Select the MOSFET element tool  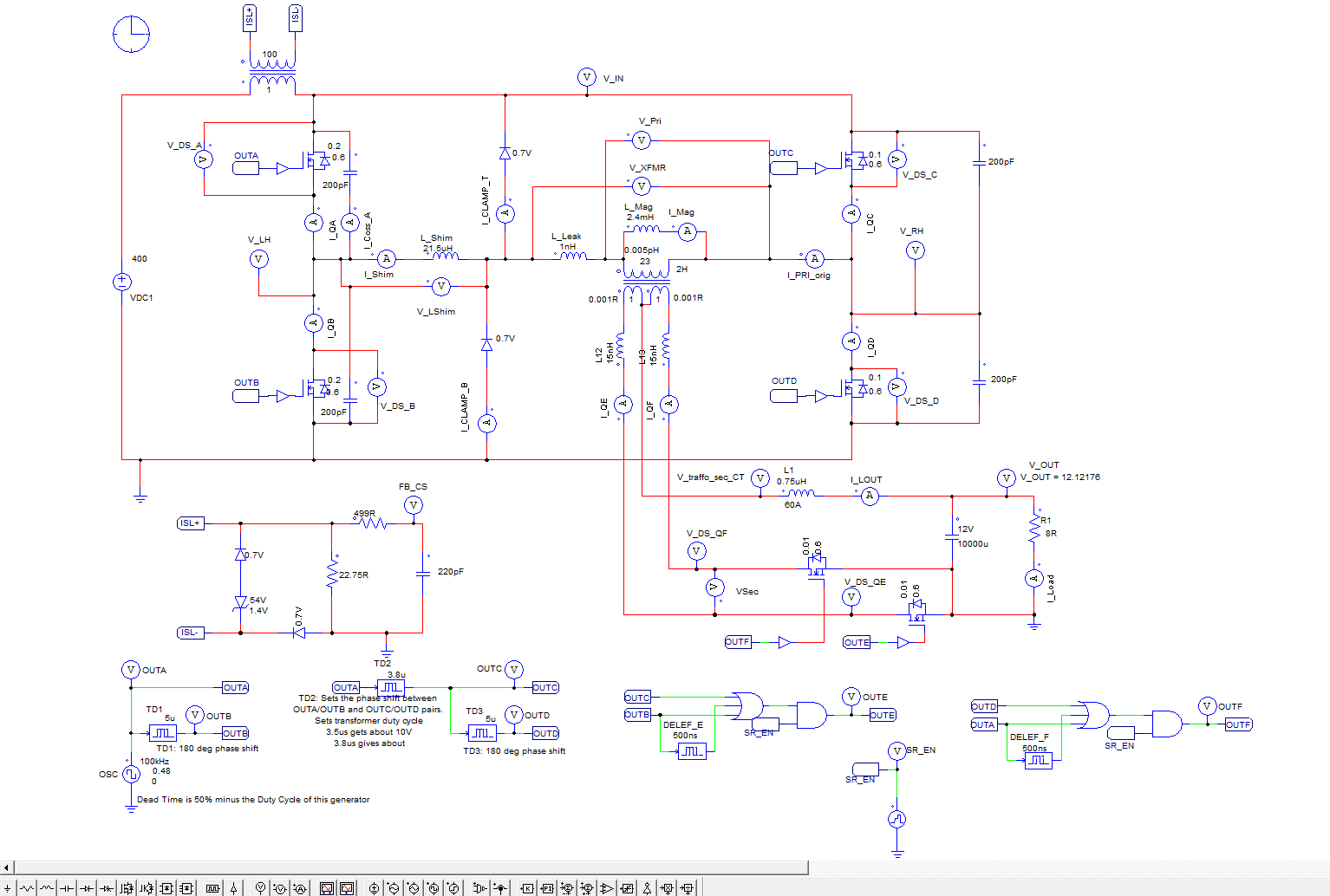tap(127, 887)
